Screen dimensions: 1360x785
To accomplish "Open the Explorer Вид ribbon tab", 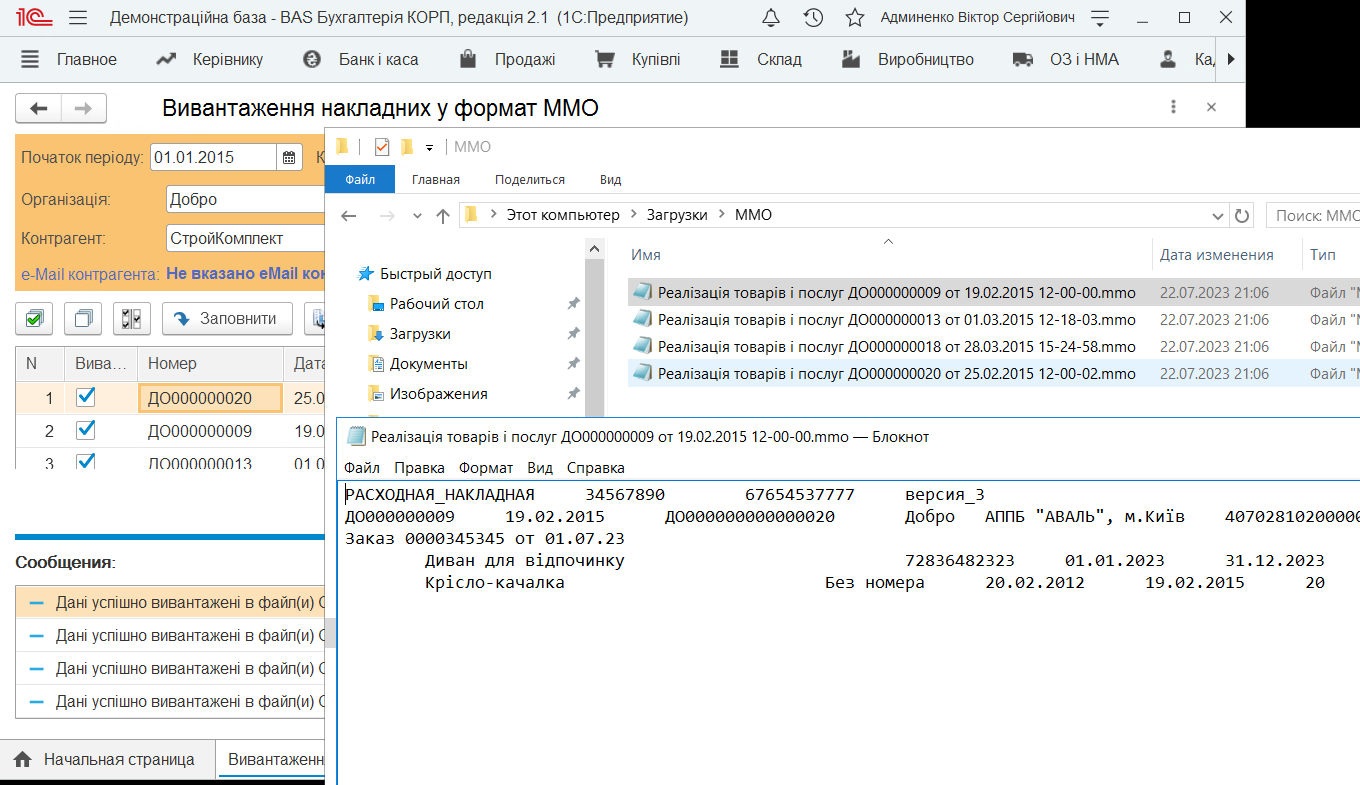I will (x=611, y=179).
